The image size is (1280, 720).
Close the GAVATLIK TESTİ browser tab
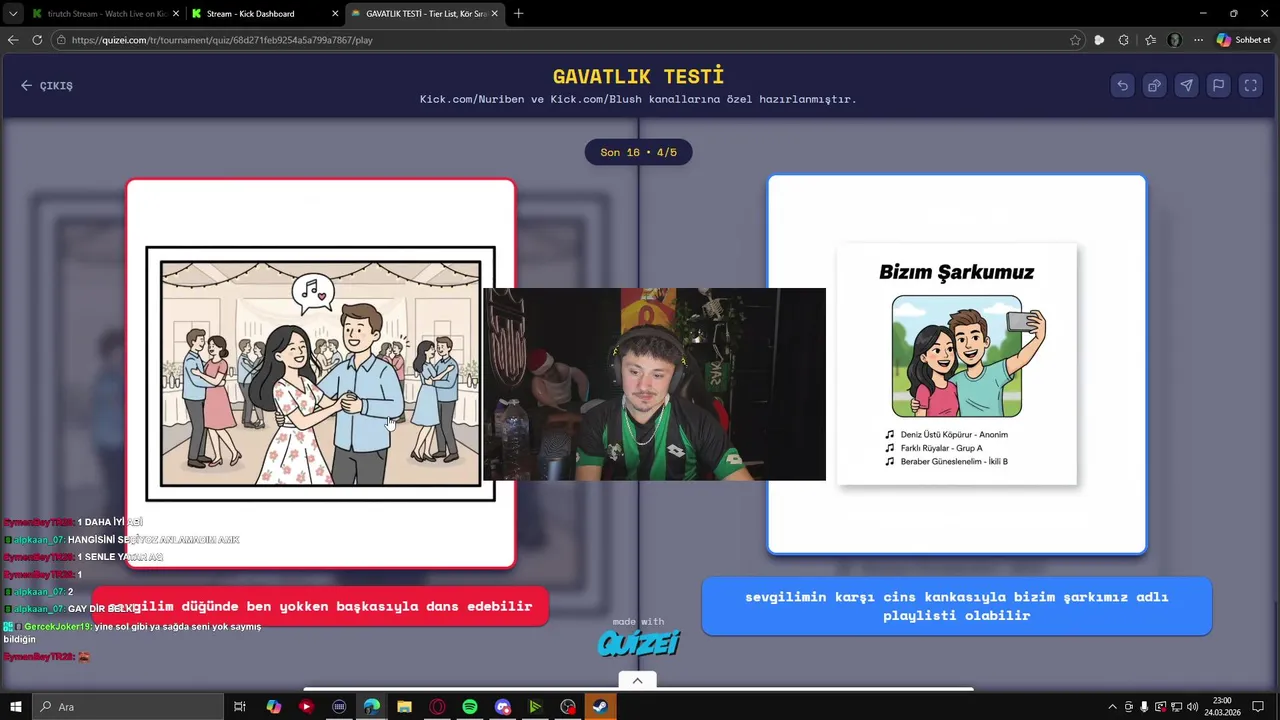pos(494,14)
